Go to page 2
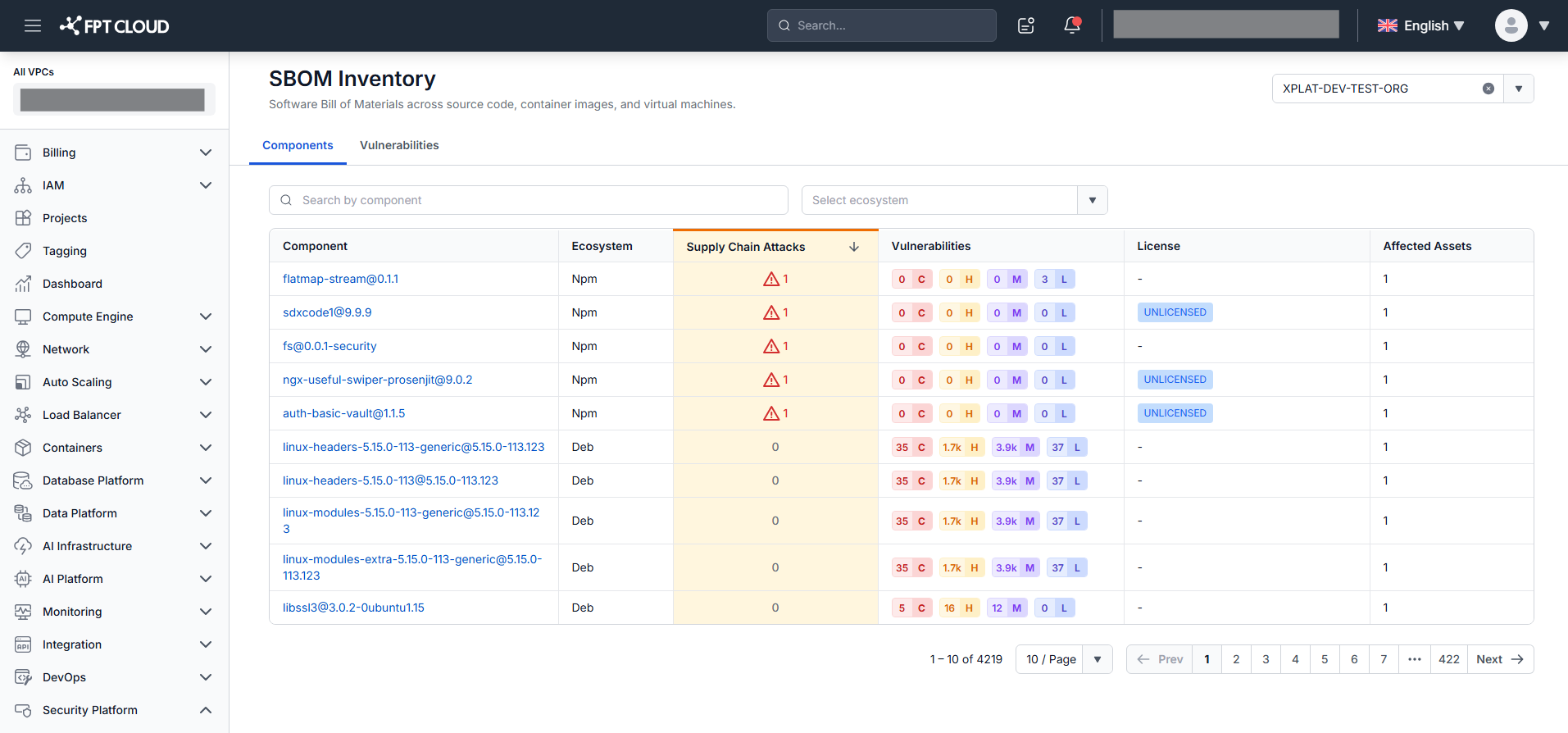1568x733 pixels. click(1236, 659)
